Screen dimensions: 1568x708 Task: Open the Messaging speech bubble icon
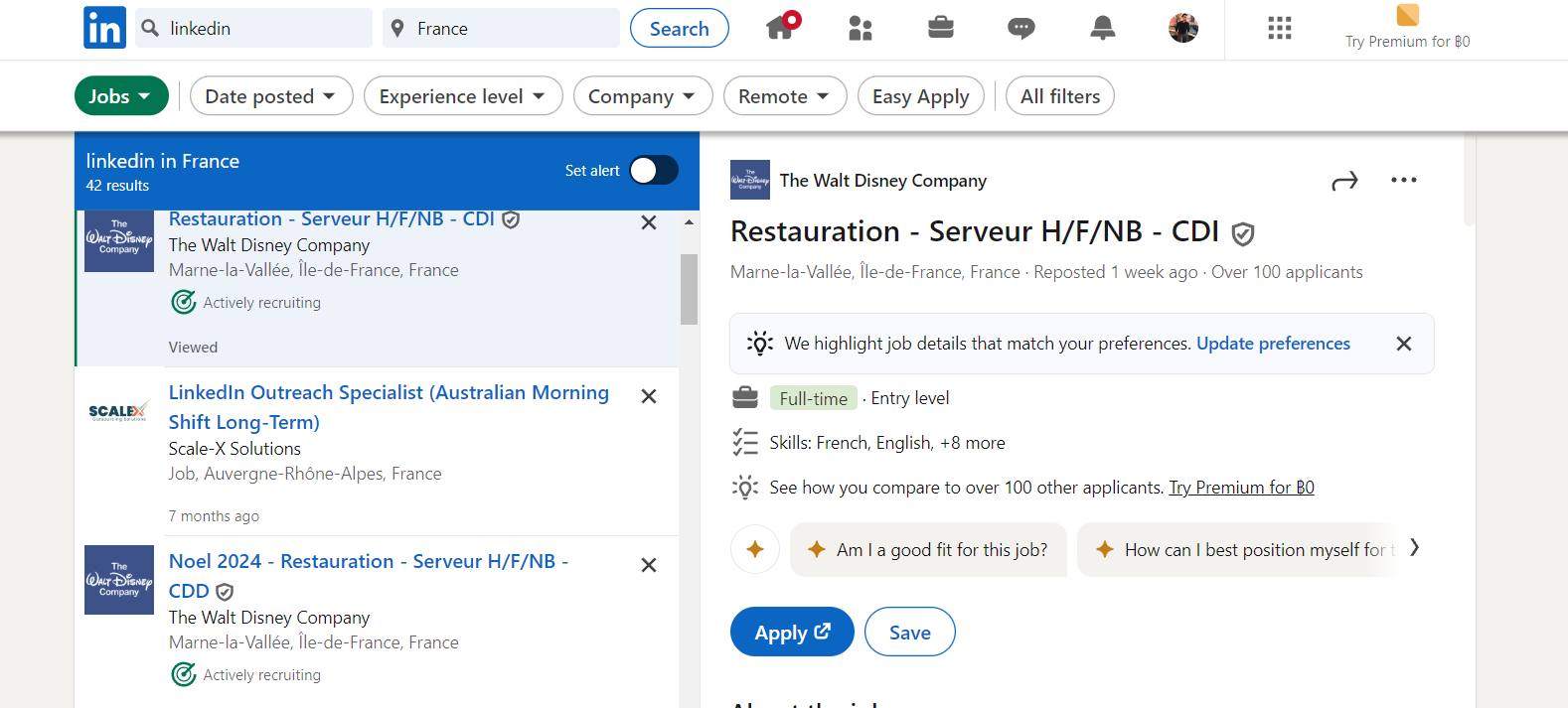coord(1021,29)
